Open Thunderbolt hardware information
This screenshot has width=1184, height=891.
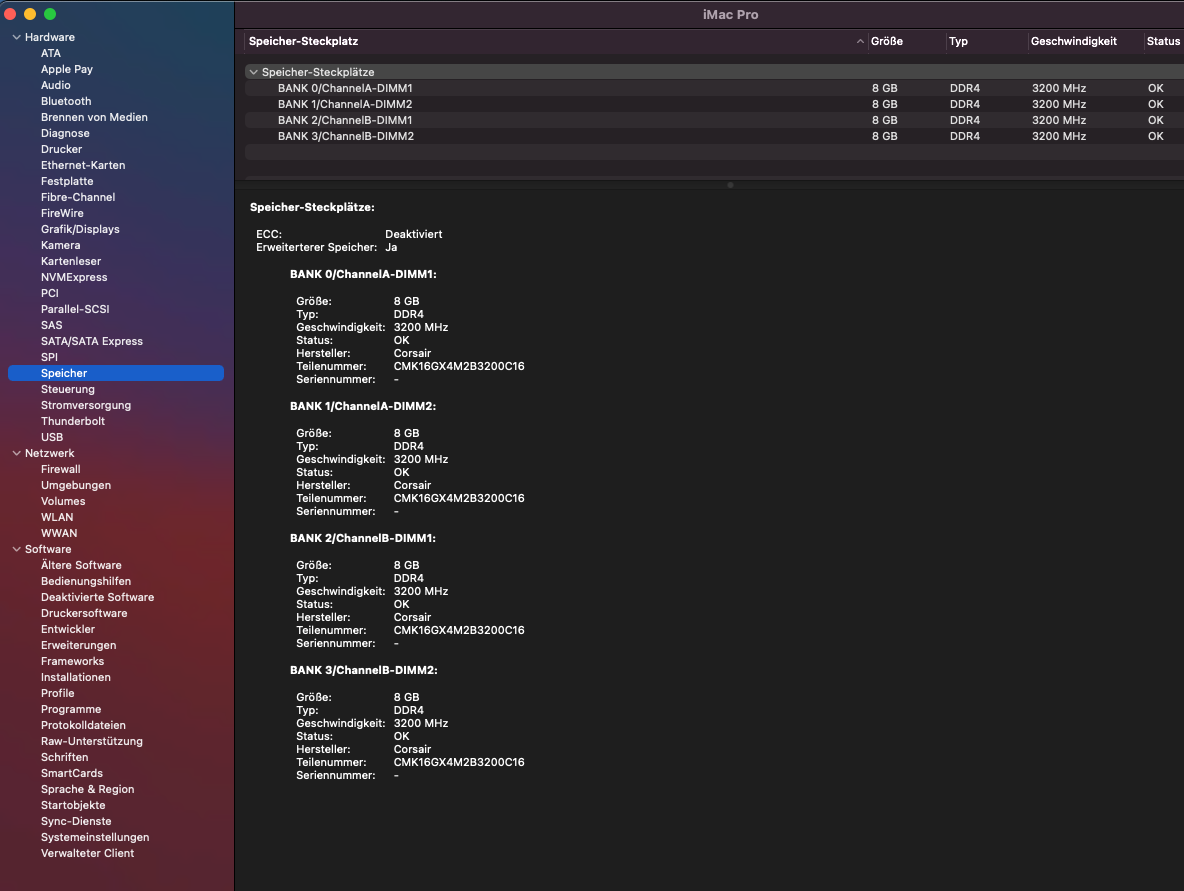(x=73, y=421)
